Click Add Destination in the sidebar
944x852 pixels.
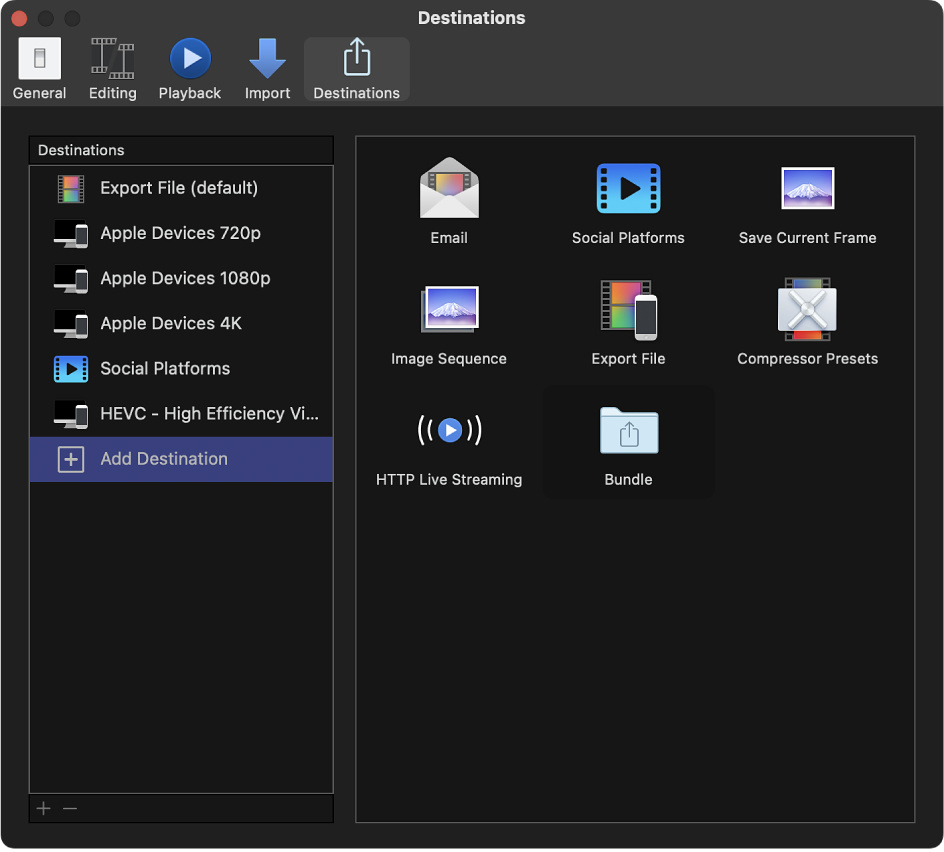point(163,458)
